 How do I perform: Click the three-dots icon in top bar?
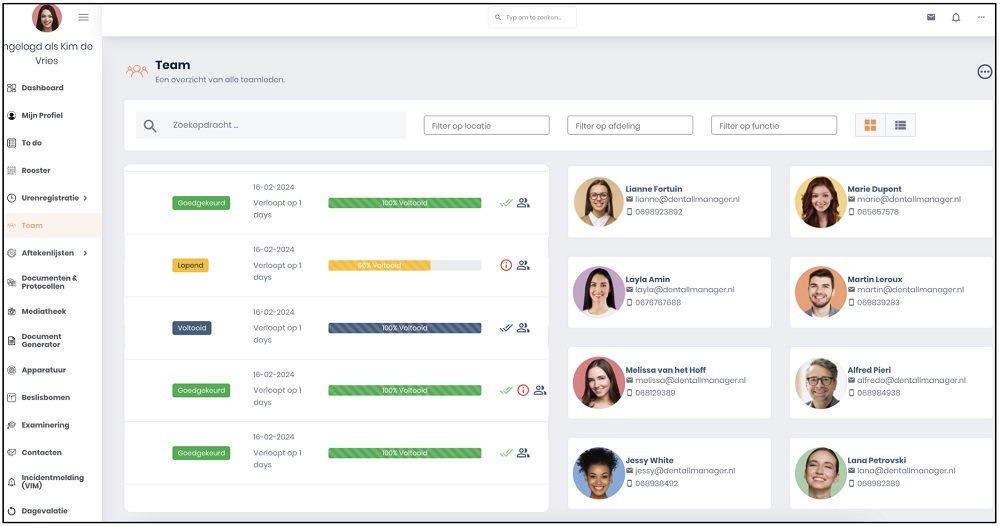(981, 17)
